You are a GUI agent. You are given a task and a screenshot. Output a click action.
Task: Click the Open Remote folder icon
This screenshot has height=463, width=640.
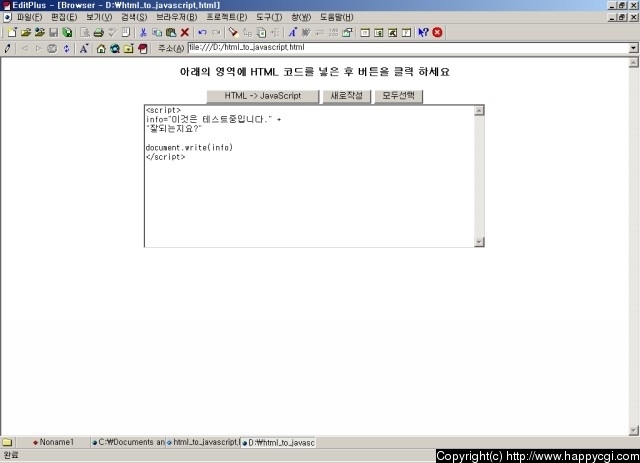click(x=40, y=32)
